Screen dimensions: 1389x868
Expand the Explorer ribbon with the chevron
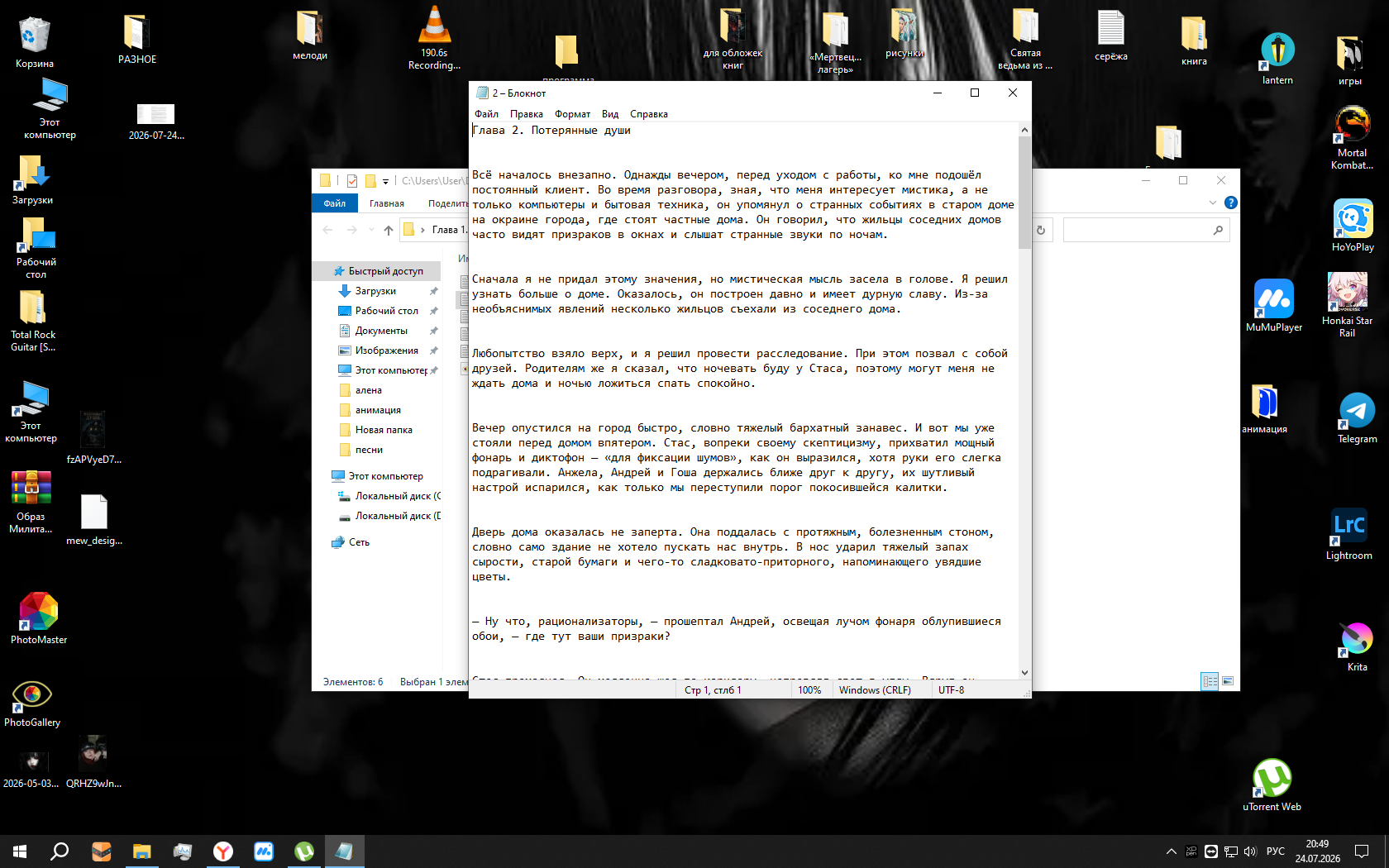(x=1212, y=203)
